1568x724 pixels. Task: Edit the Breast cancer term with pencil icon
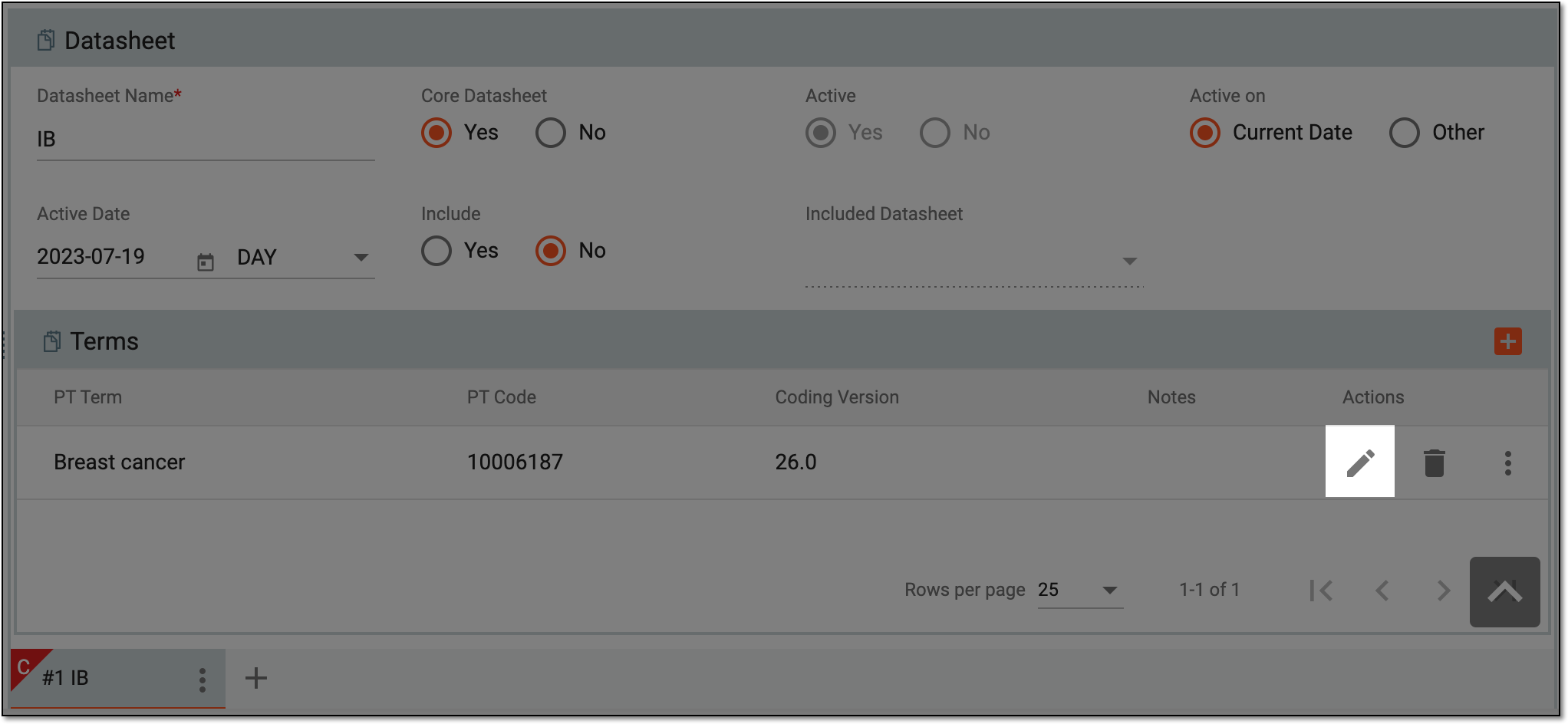(x=1360, y=462)
